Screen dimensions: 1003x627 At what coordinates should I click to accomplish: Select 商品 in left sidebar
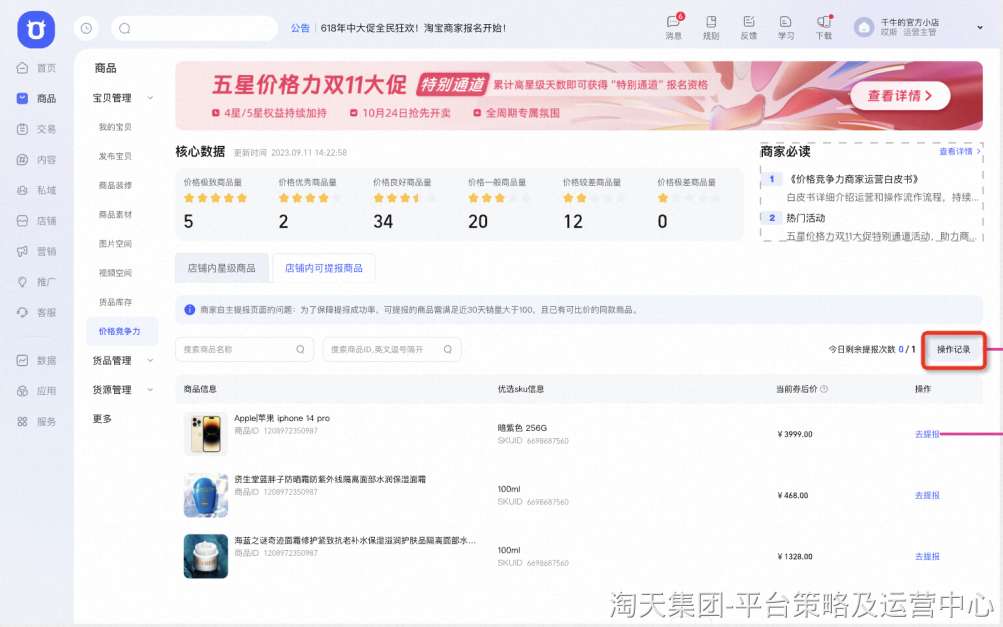[37, 98]
